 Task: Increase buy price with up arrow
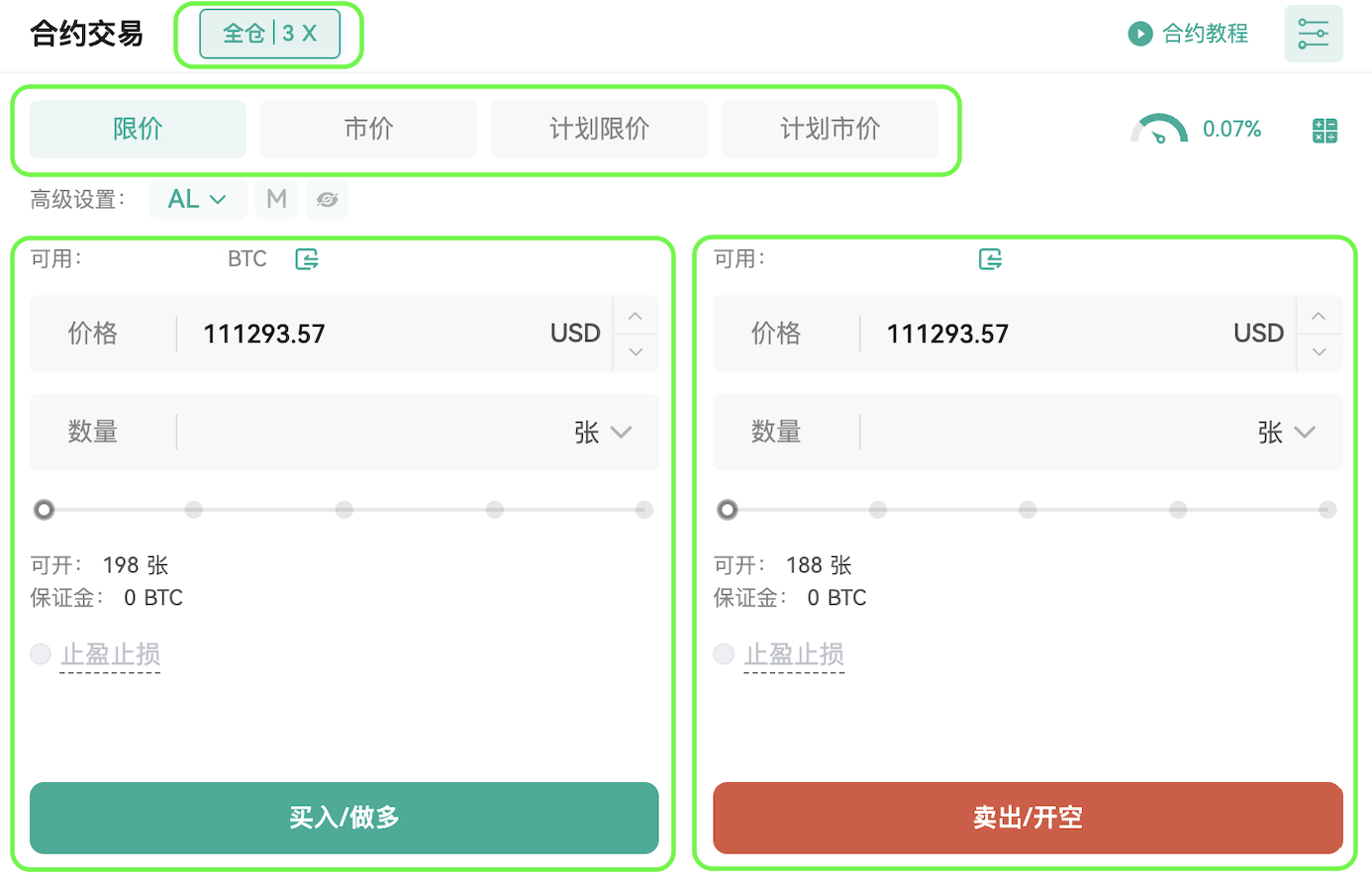[636, 316]
